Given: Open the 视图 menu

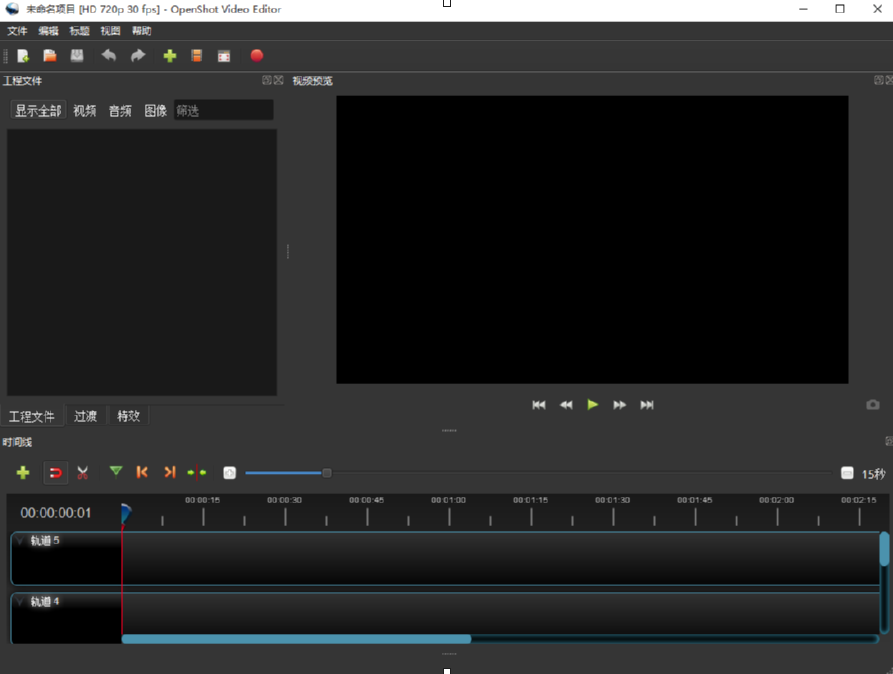Looking at the screenshot, I should [x=110, y=31].
